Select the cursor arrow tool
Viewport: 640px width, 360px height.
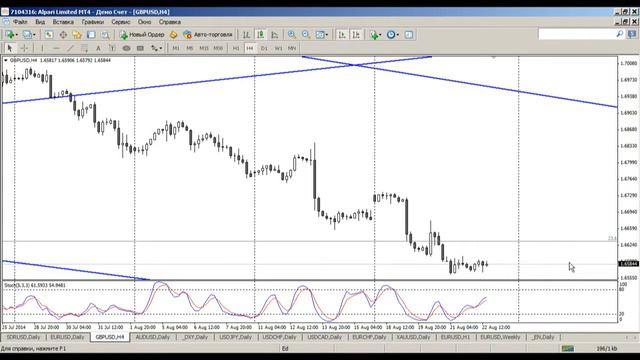pyautogui.click(x=10, y=48)
